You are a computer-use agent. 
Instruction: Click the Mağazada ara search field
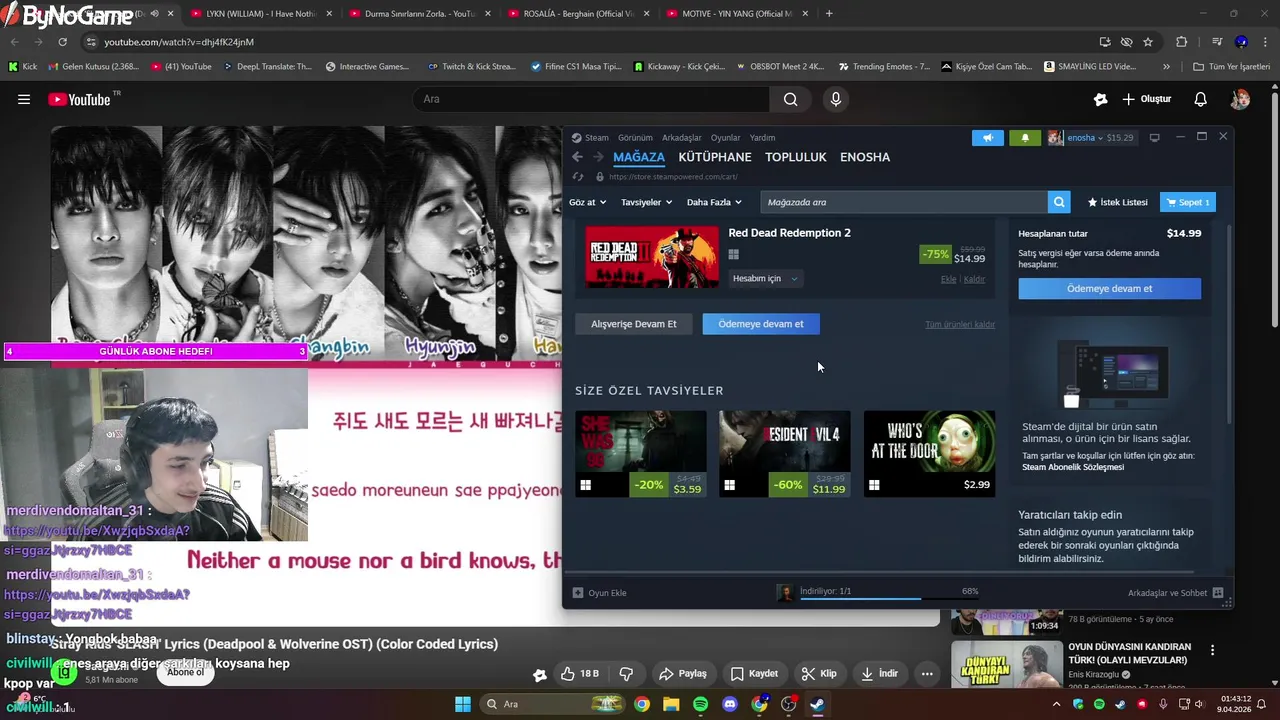coord(904,202)
